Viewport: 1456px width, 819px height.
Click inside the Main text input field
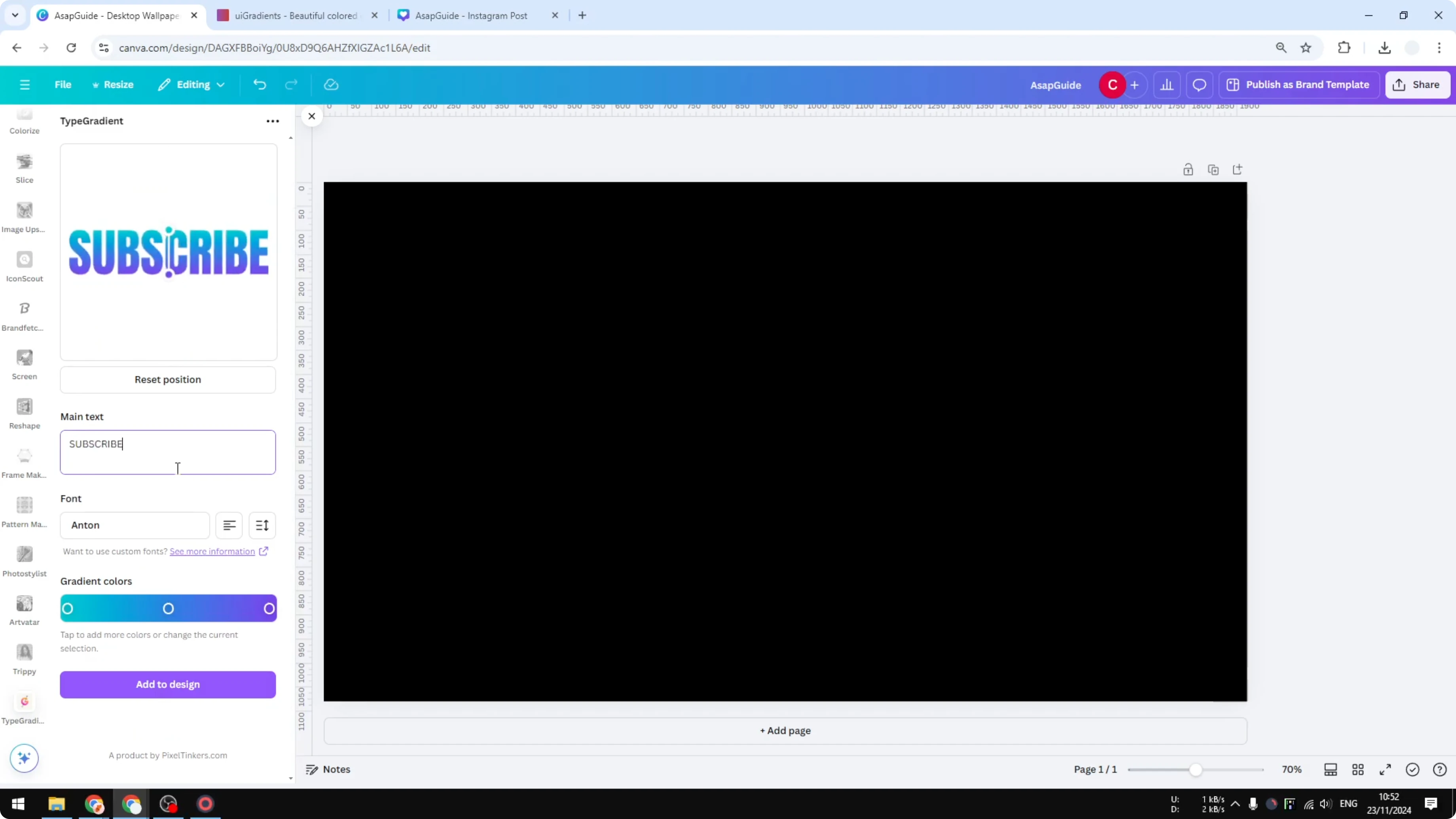click(x=167, y=452)
